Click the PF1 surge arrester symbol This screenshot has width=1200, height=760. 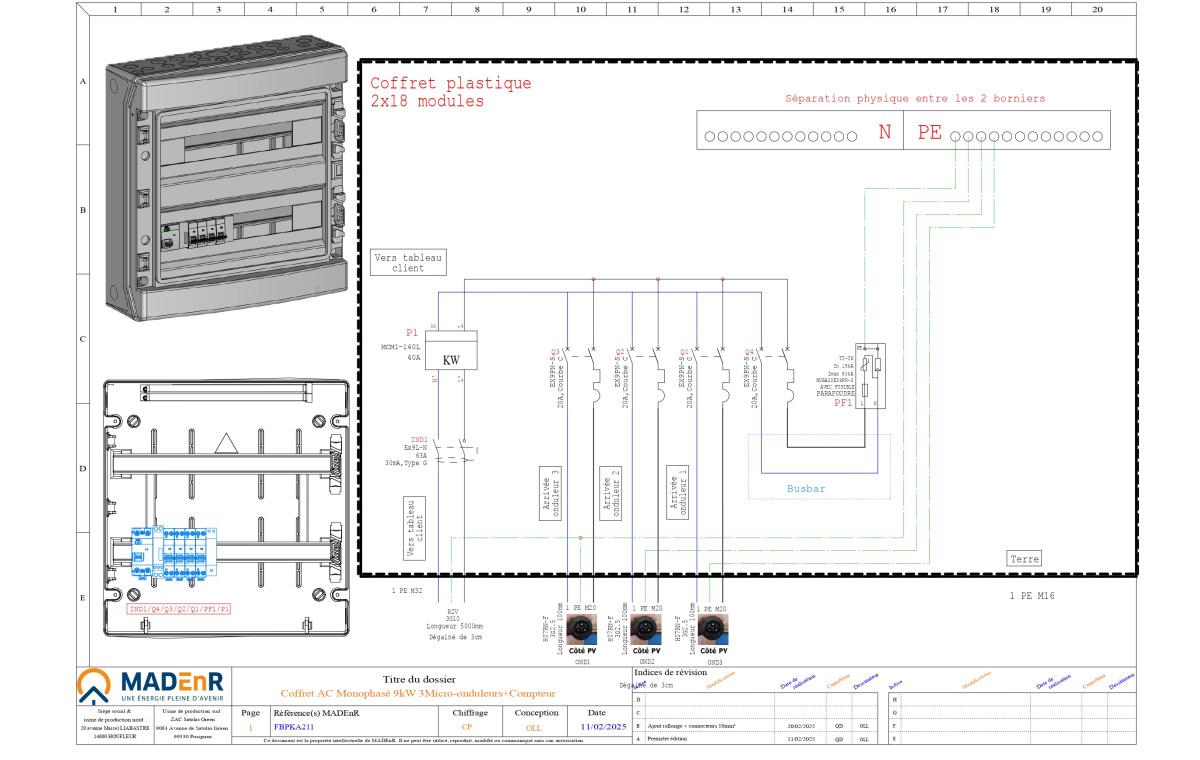(x=870, y=376)
